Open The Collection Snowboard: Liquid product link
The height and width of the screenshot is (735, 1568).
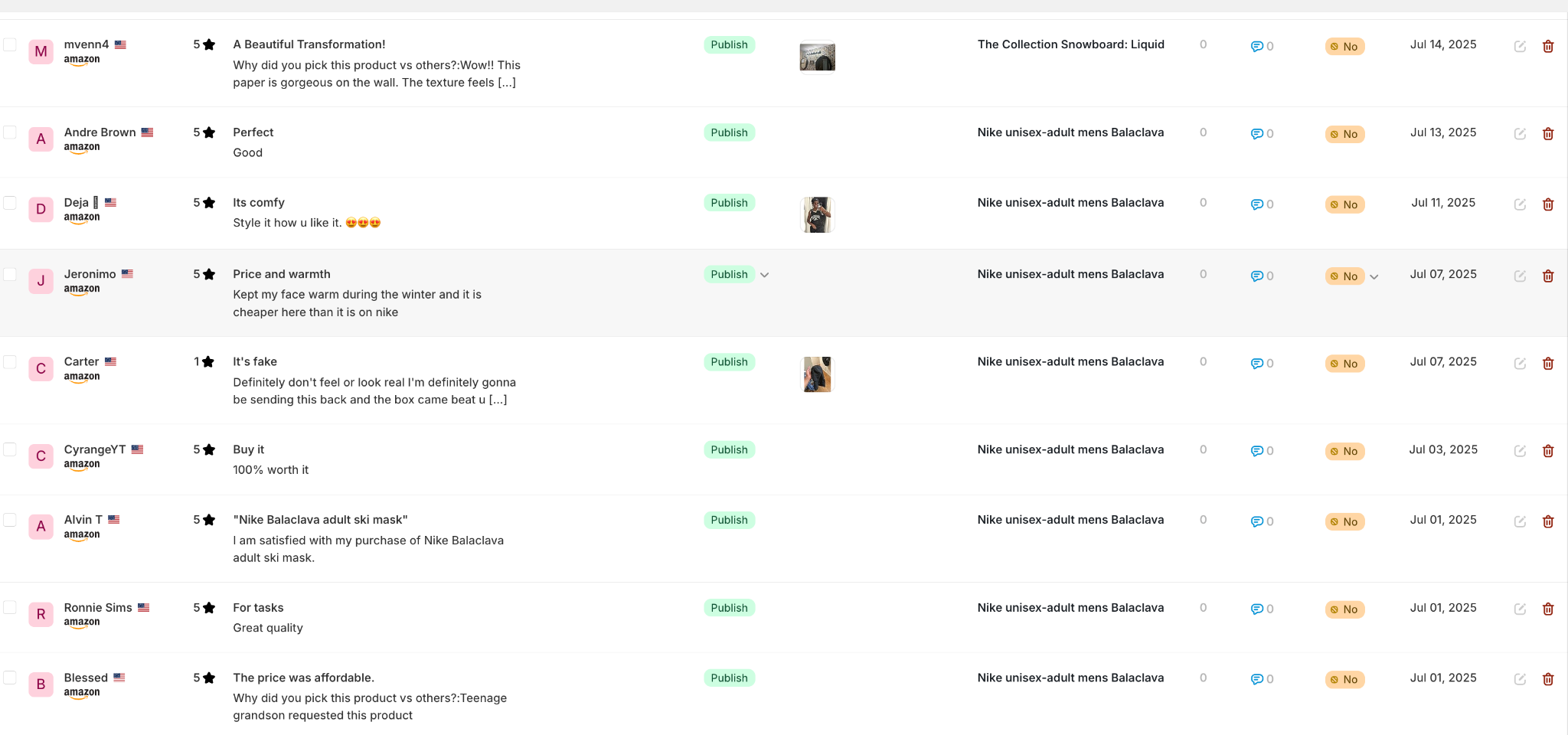(1070, 44)
